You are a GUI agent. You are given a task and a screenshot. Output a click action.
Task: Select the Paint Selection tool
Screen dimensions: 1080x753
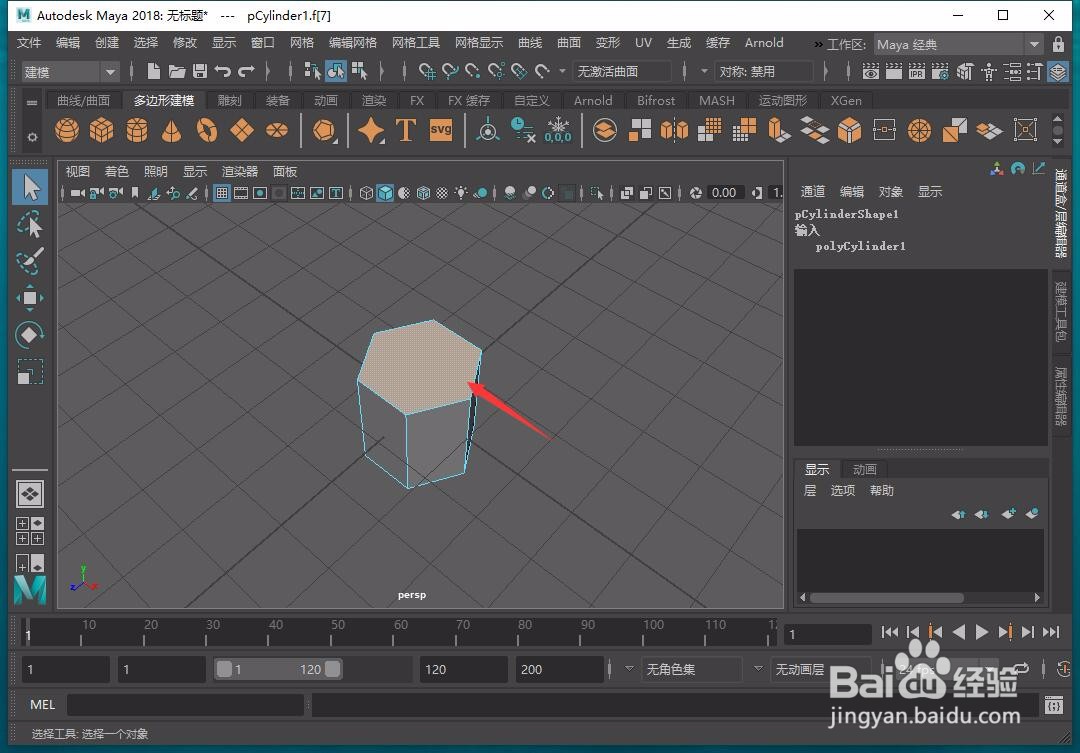(30, 261)
